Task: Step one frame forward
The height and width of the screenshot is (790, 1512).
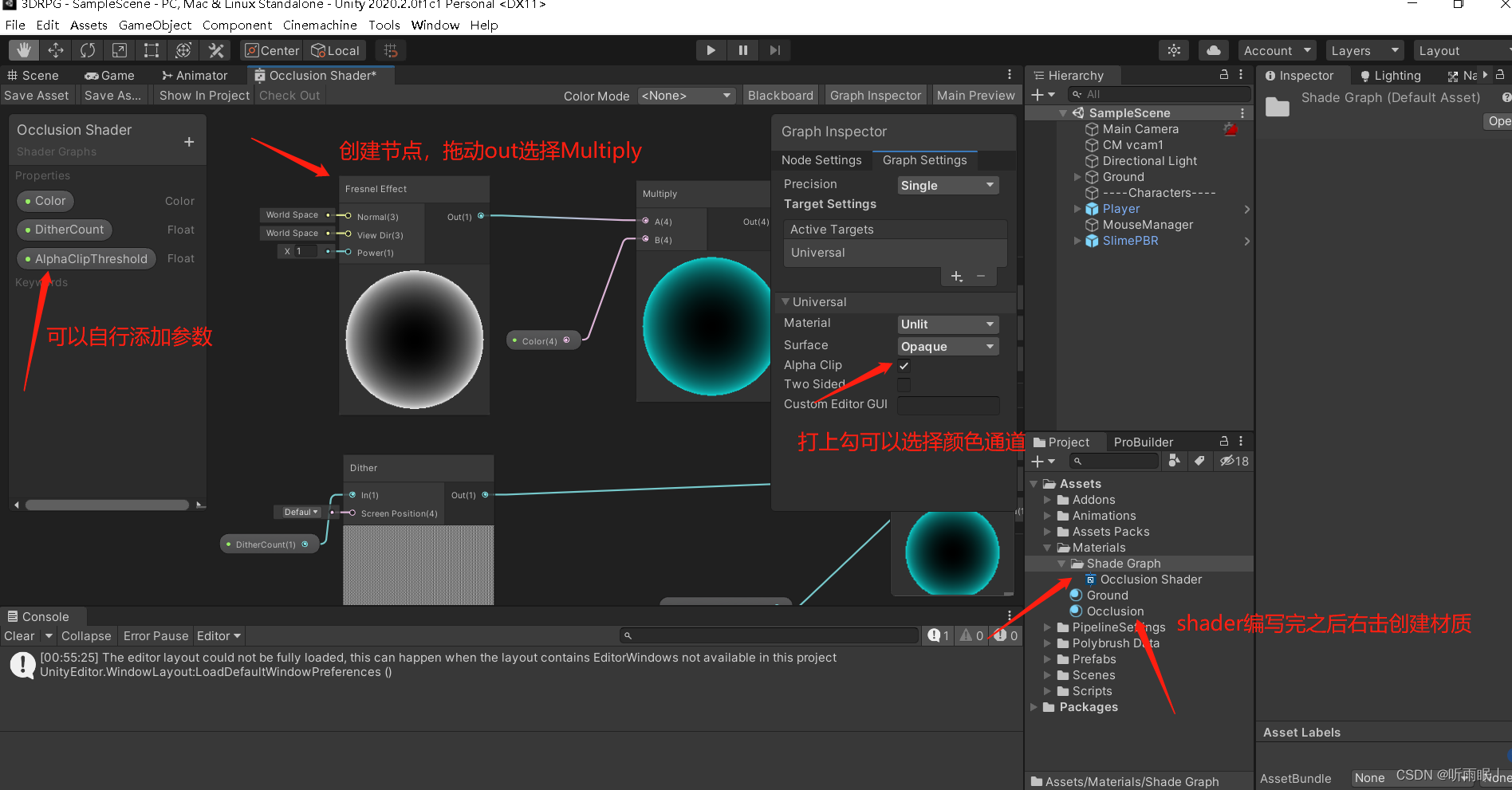Action: (x=775, y=50)
